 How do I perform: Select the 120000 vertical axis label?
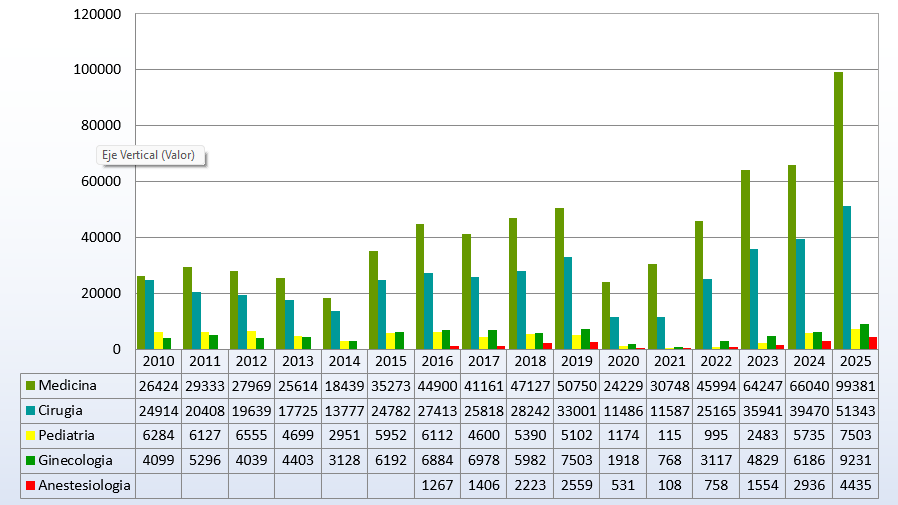click(98, 15)
